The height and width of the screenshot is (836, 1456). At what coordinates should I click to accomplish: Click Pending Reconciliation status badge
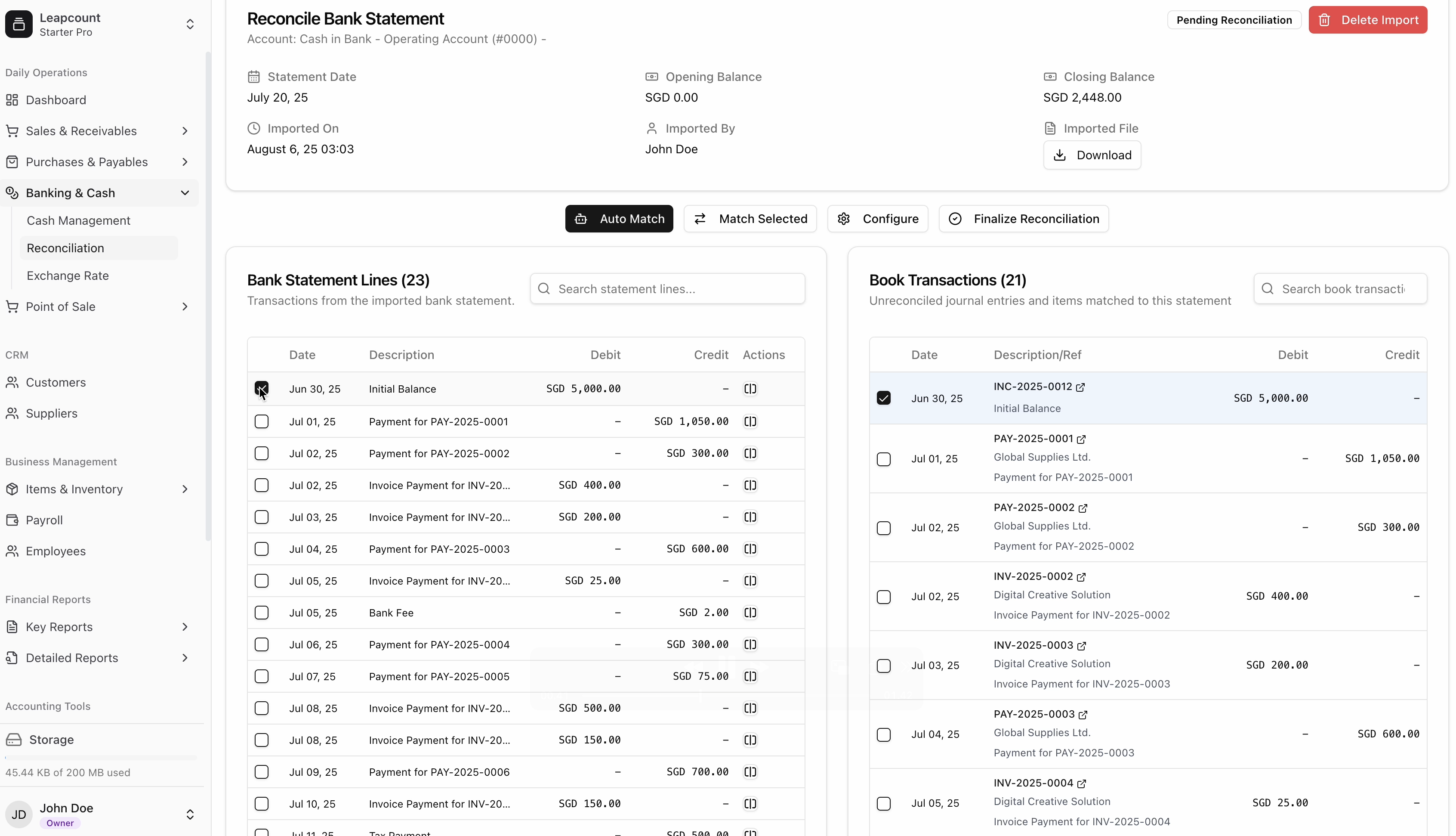coord(1234,20)
